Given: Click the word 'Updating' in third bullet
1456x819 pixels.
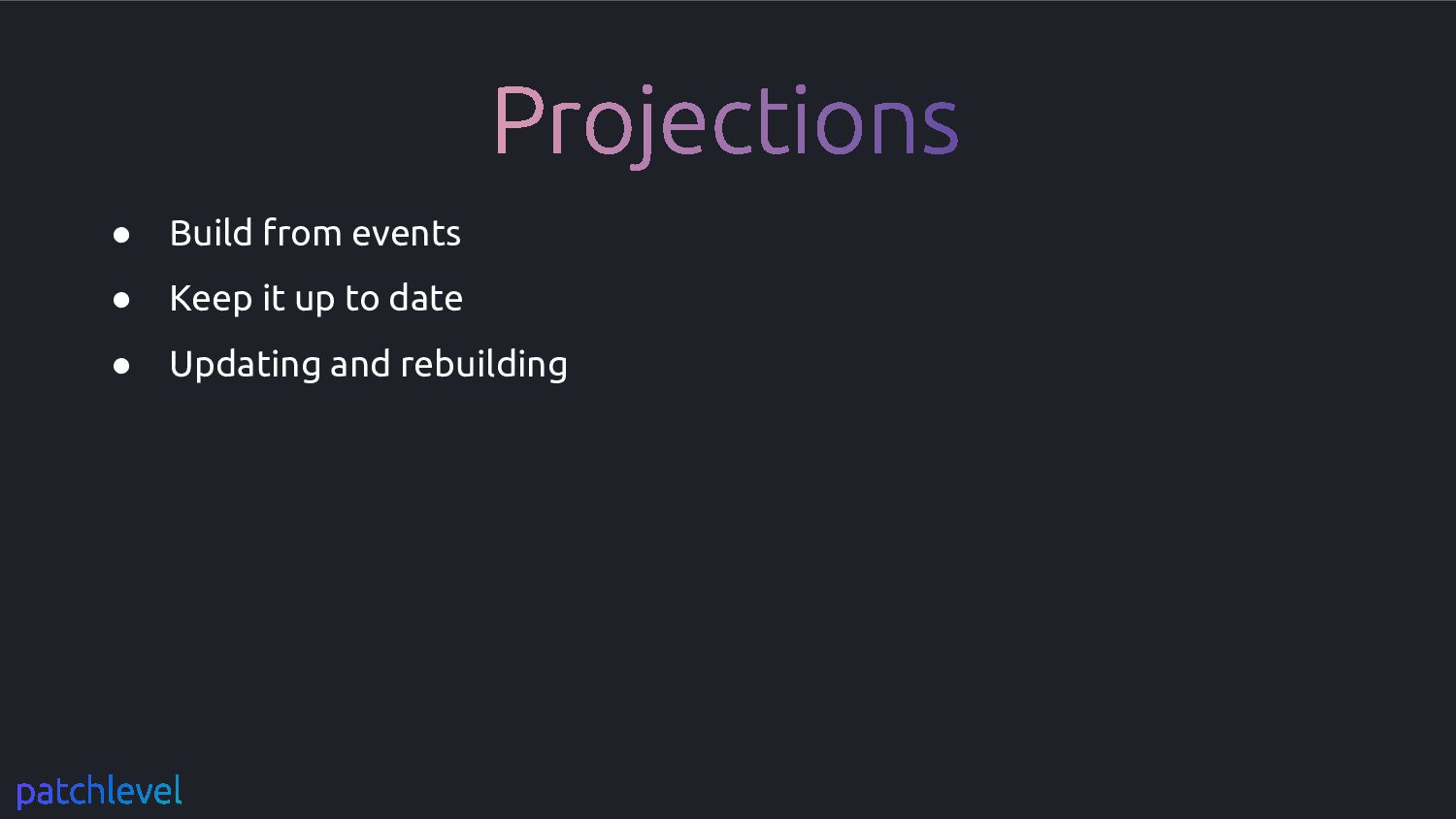Looking at the screenshot, I should (246, 365).
